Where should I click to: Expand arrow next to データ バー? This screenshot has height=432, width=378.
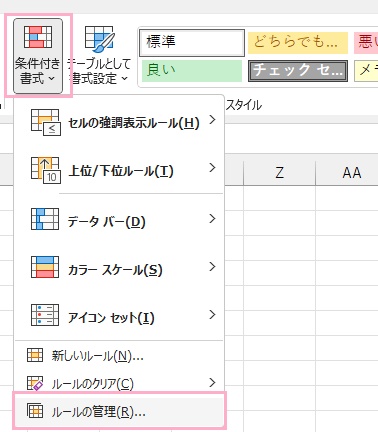[212, 219]
